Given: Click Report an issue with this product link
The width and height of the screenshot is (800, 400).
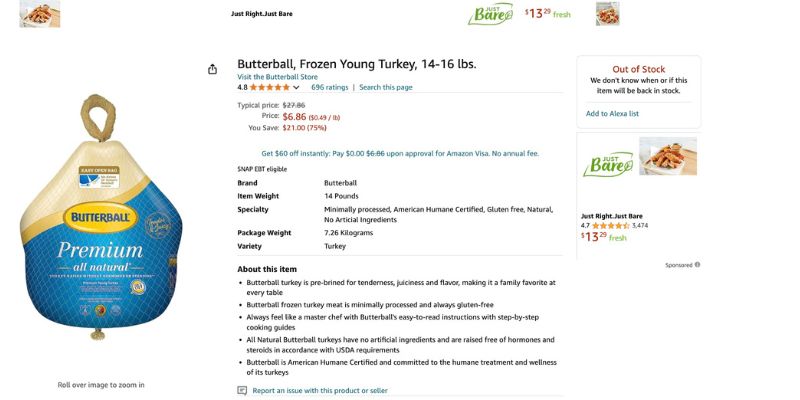Looking at the screenshot, I should (x=320, y=390).
